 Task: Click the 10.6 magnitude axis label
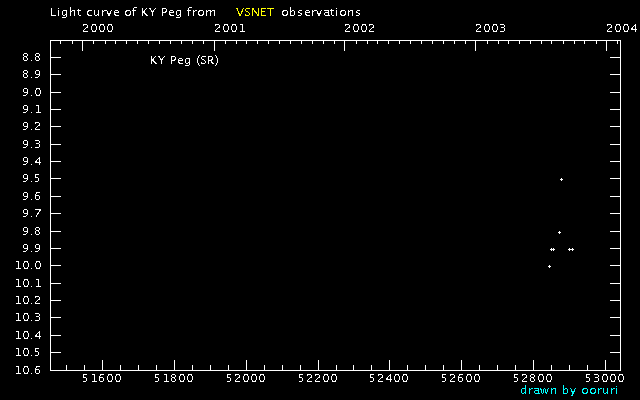pyautogui.click(x=28, y=370)
